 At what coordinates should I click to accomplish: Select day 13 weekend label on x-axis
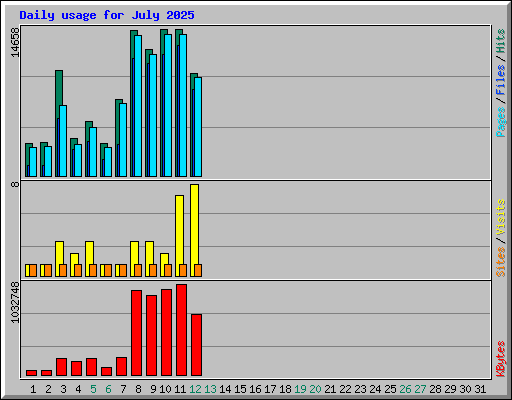[210, 389]
